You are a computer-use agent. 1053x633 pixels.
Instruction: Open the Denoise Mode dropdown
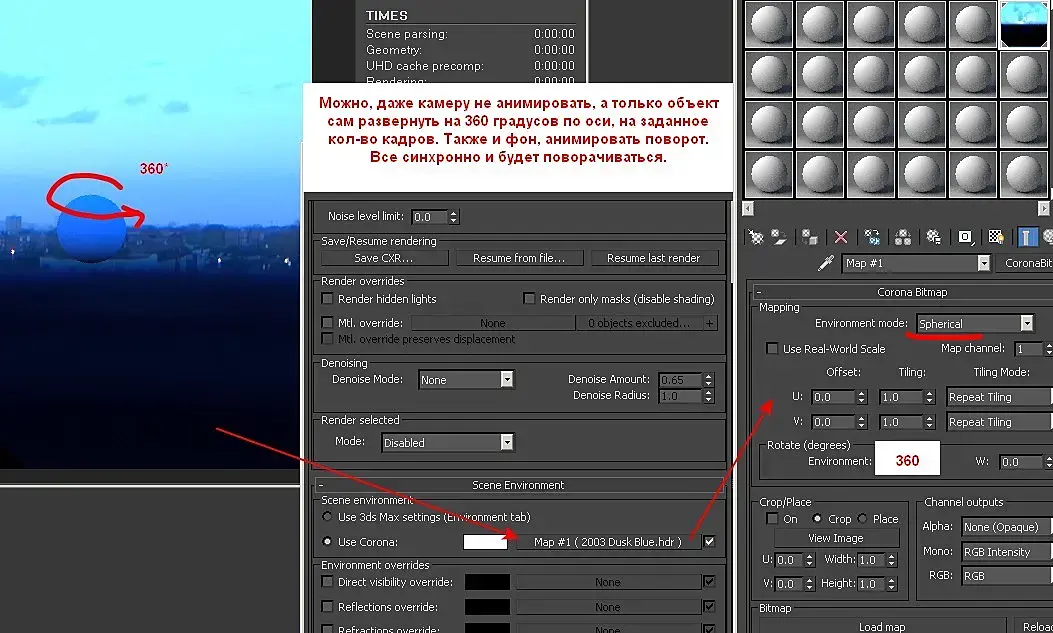pos(466,380)
